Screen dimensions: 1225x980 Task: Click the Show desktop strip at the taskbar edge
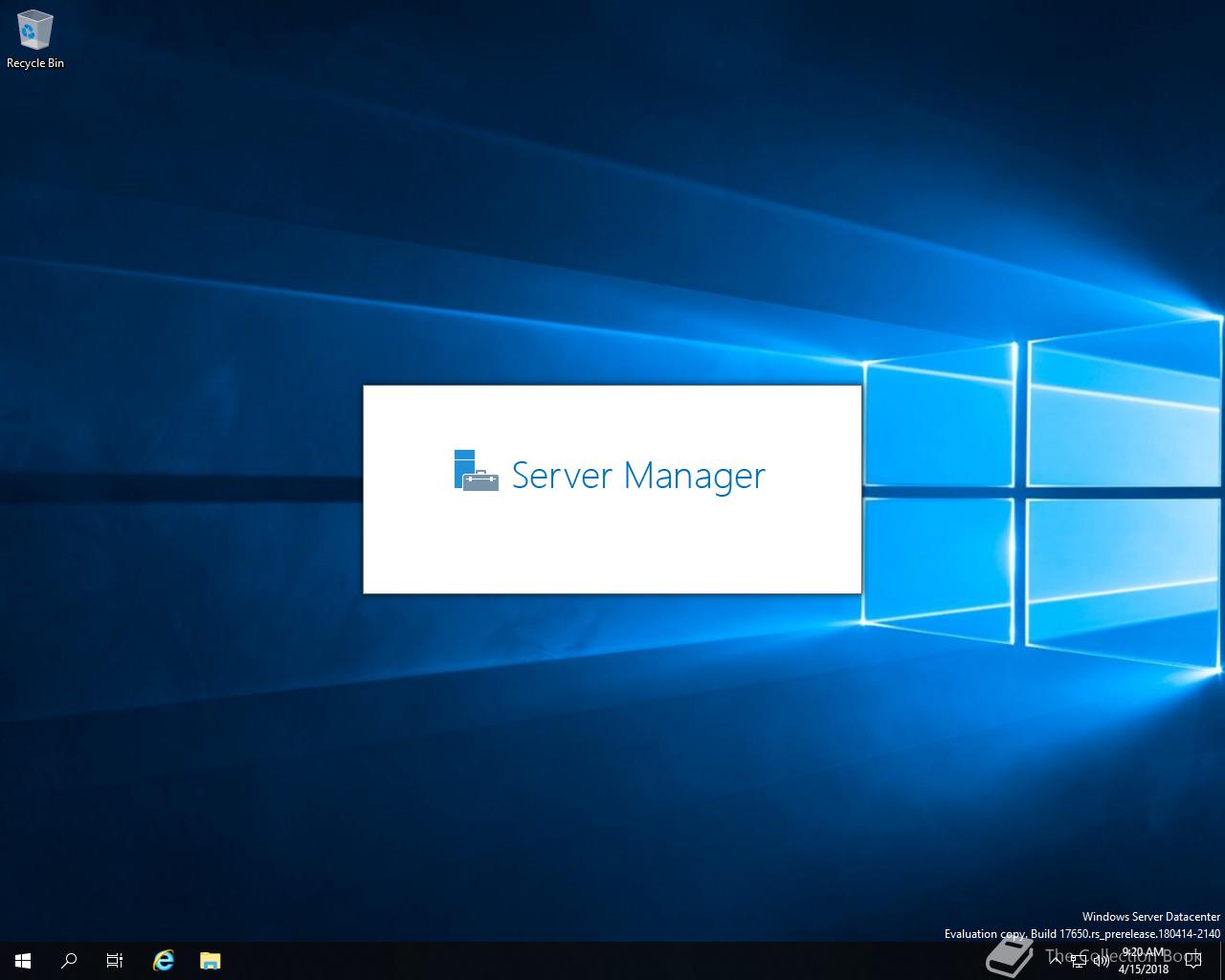coord(1222,961)
